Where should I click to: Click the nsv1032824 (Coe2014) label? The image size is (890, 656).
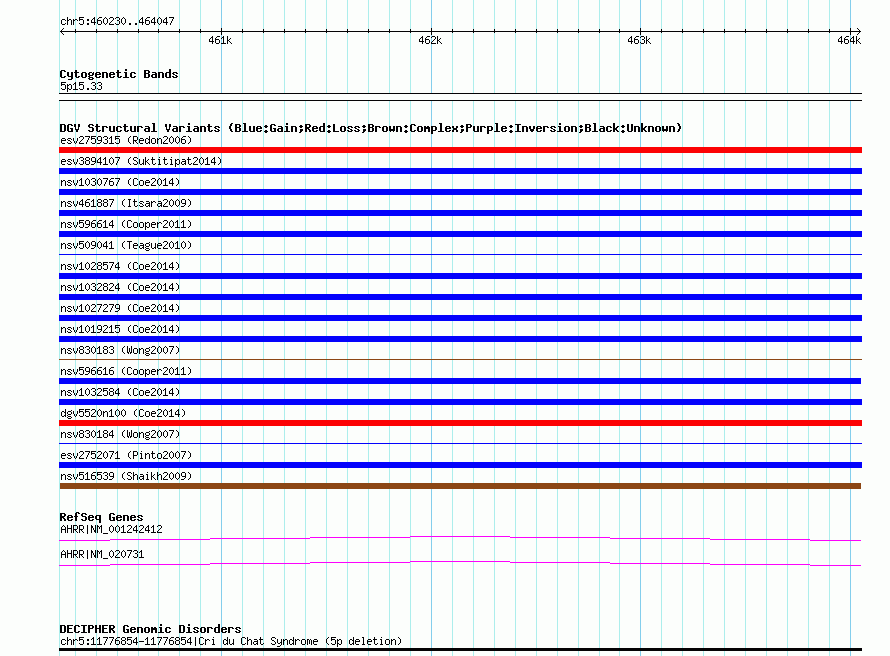point(120,287)
